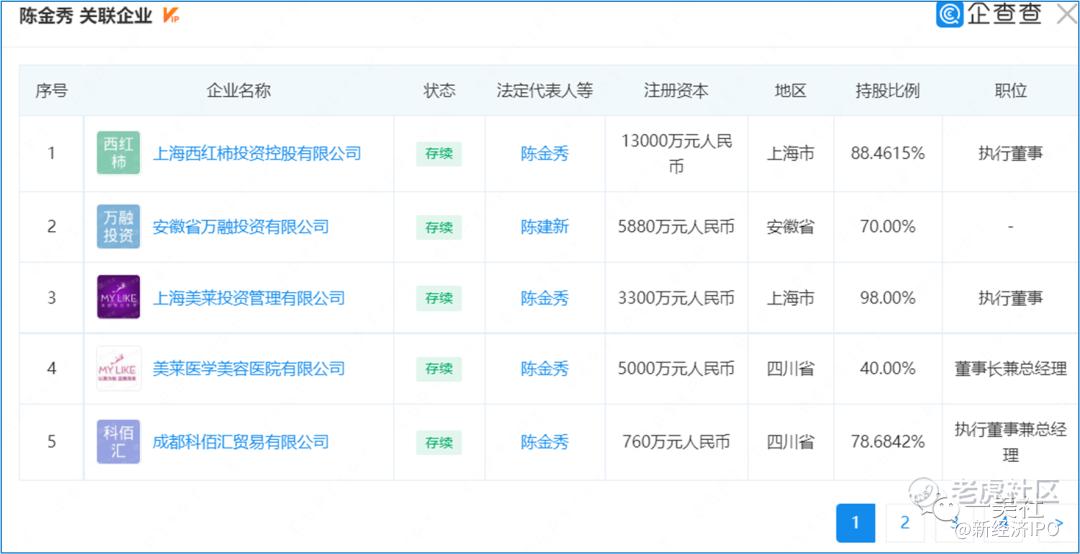
Task: Click 陈金秀 representative link in row 5
Action: click(x=545, y=442)
